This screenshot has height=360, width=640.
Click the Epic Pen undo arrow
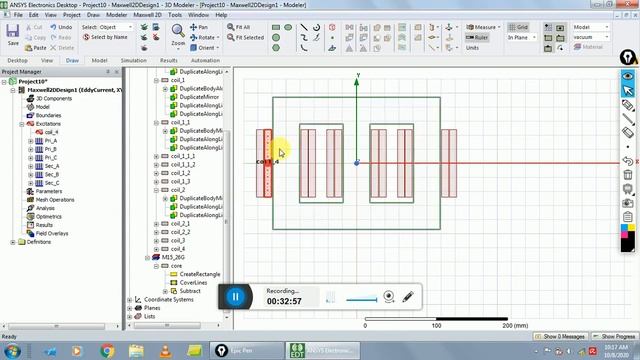(628, 161)
